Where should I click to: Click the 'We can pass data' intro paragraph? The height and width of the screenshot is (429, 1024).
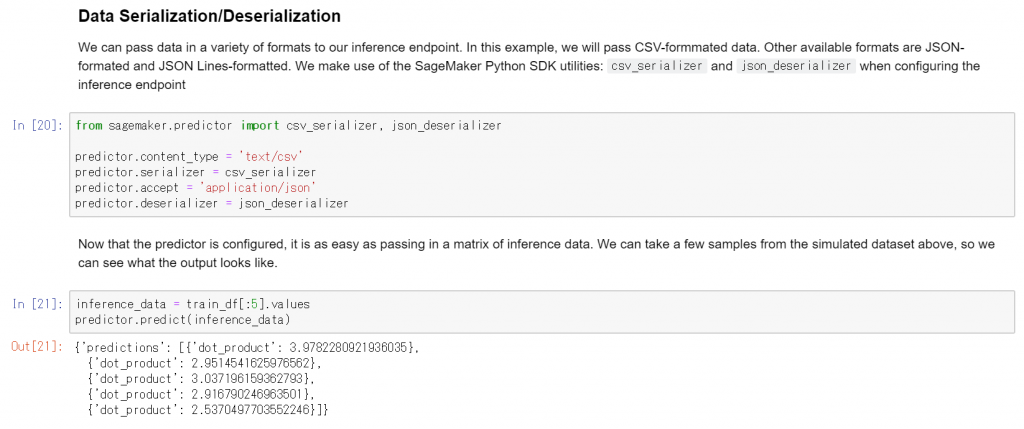click(x=529, y=66)
